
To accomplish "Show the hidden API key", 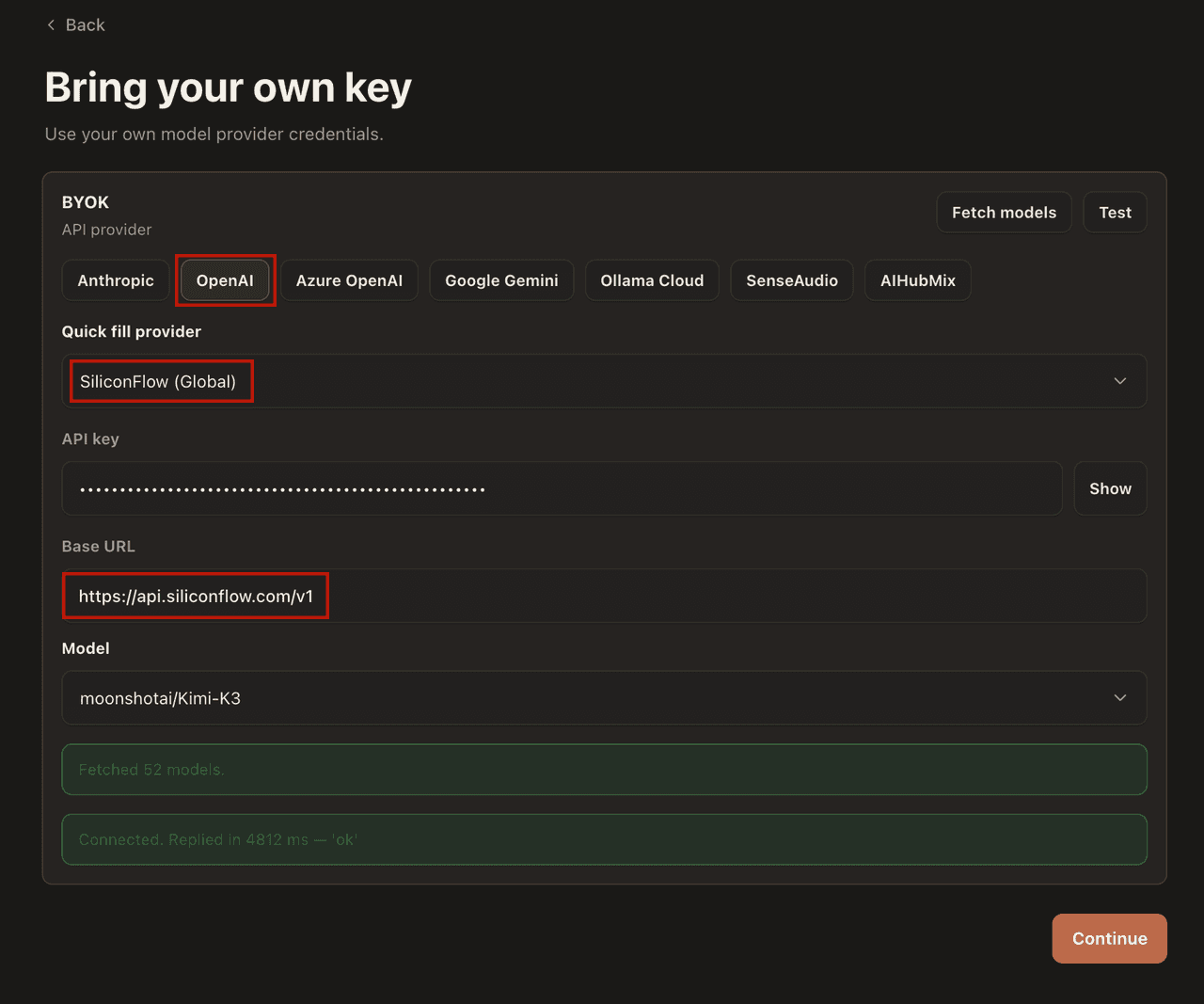I will point(1110,488).
